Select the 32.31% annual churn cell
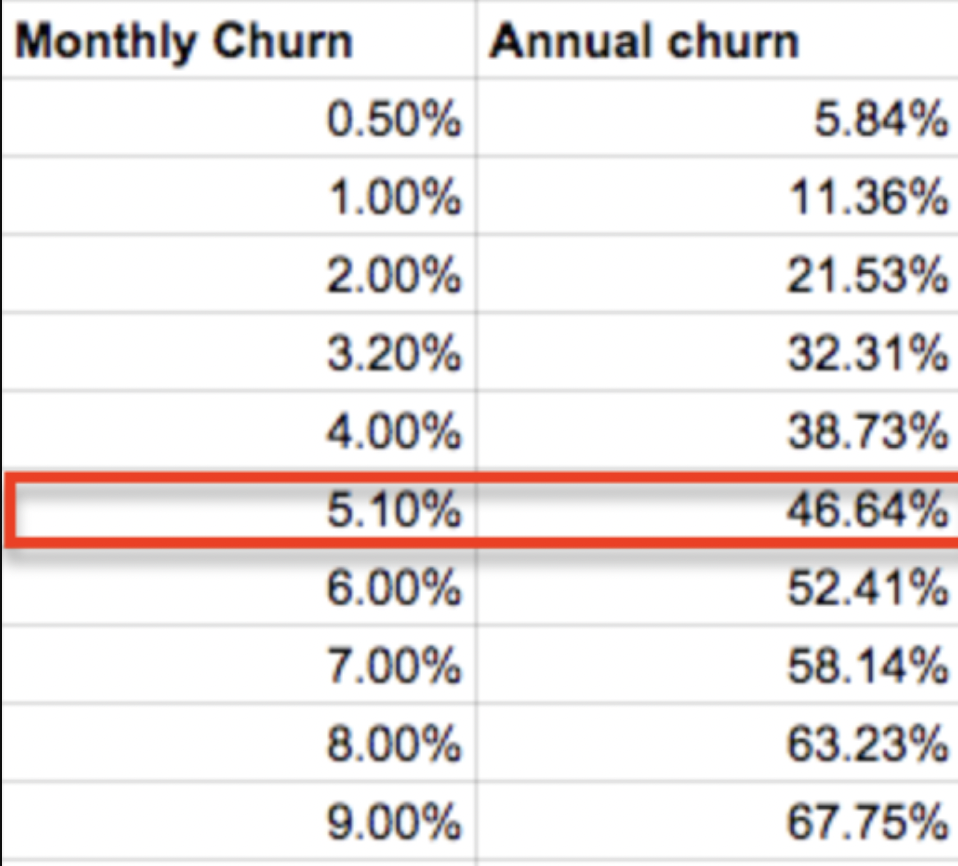The height and width of the screenshot is (866, 958). pos(717,352)
